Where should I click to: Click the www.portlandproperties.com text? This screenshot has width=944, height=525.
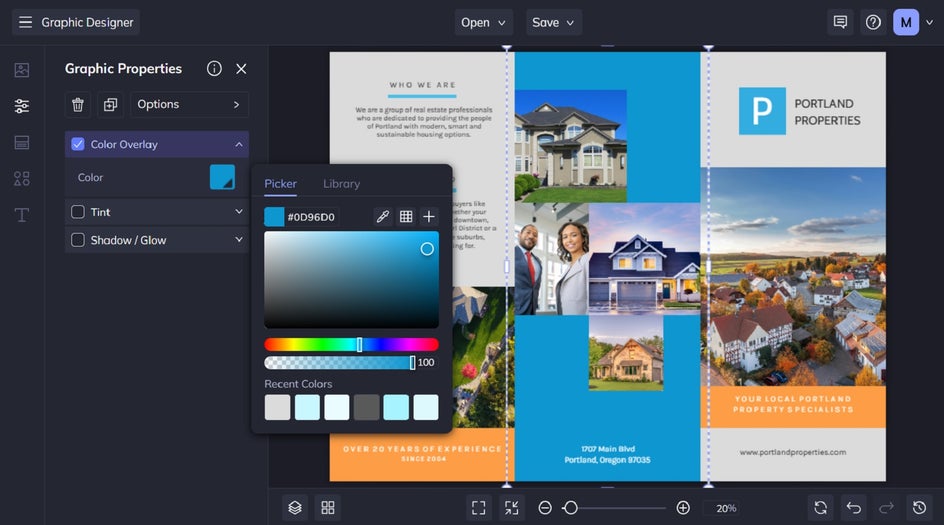coord(793,452)
